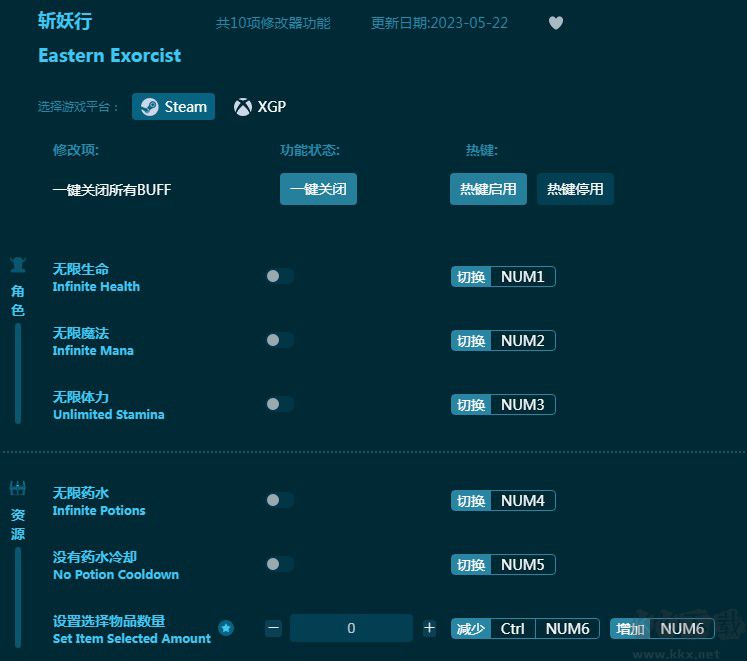The height and width of the screenshot is (661, 747).
Task: Click the Unlimited Stamina label
Action: 109,414
